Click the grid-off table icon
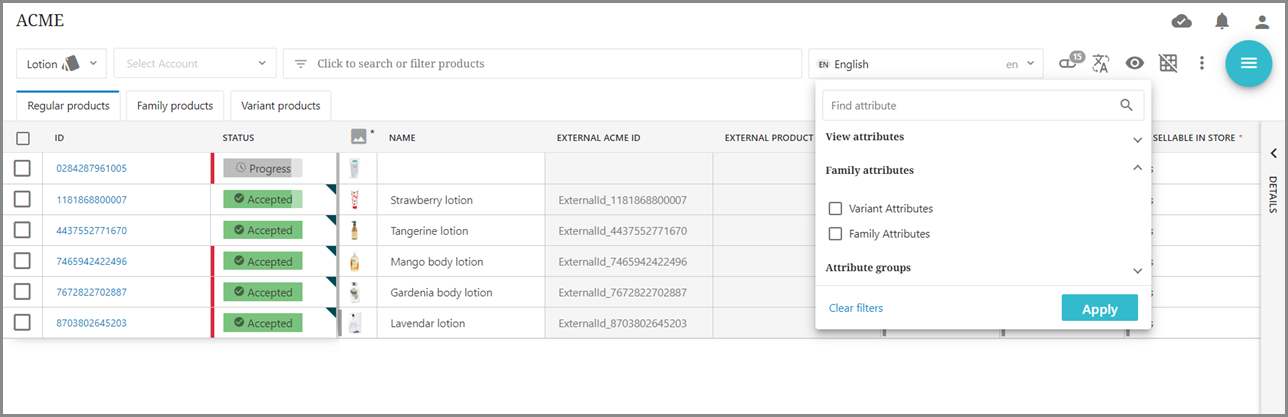 coord(1168,63)
